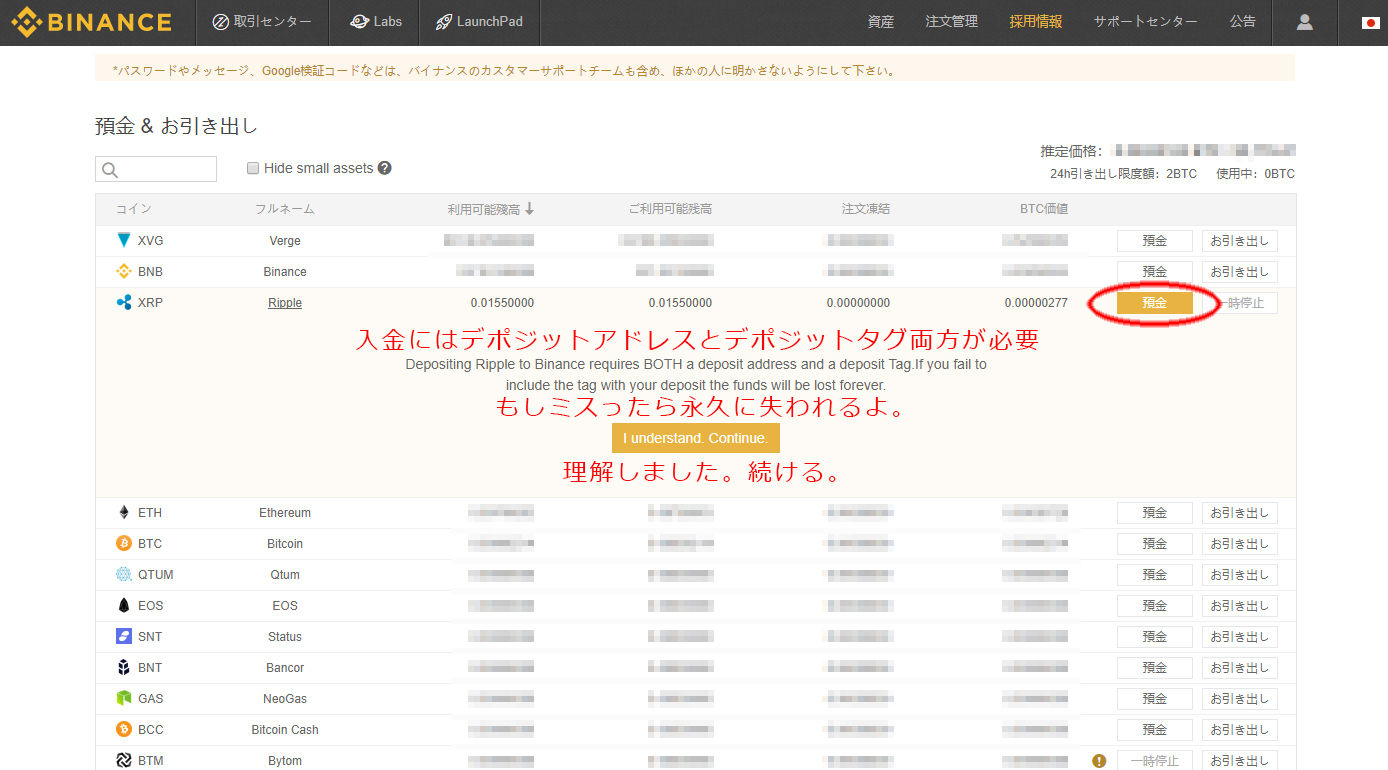The height and width of the screenshot is (770, 1388).
Task: Open the user account icon
Action: pos(1304,22)
